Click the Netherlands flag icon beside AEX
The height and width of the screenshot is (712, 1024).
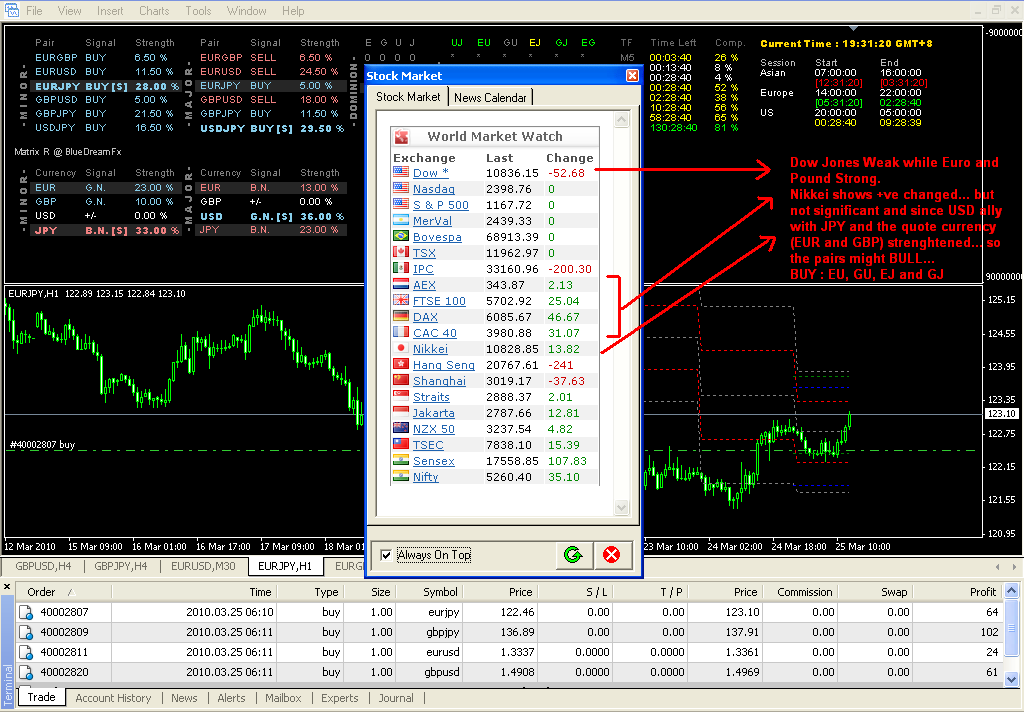coord(401,284)
